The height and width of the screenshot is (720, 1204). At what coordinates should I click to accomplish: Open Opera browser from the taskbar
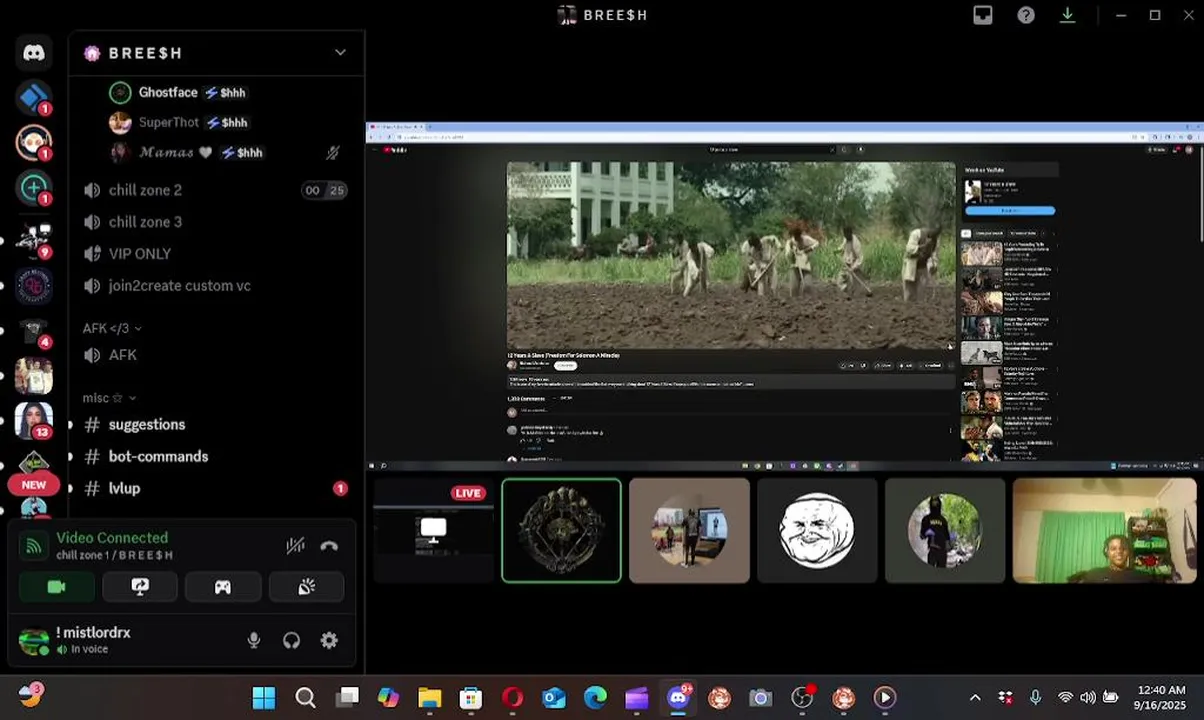[513, 698]
